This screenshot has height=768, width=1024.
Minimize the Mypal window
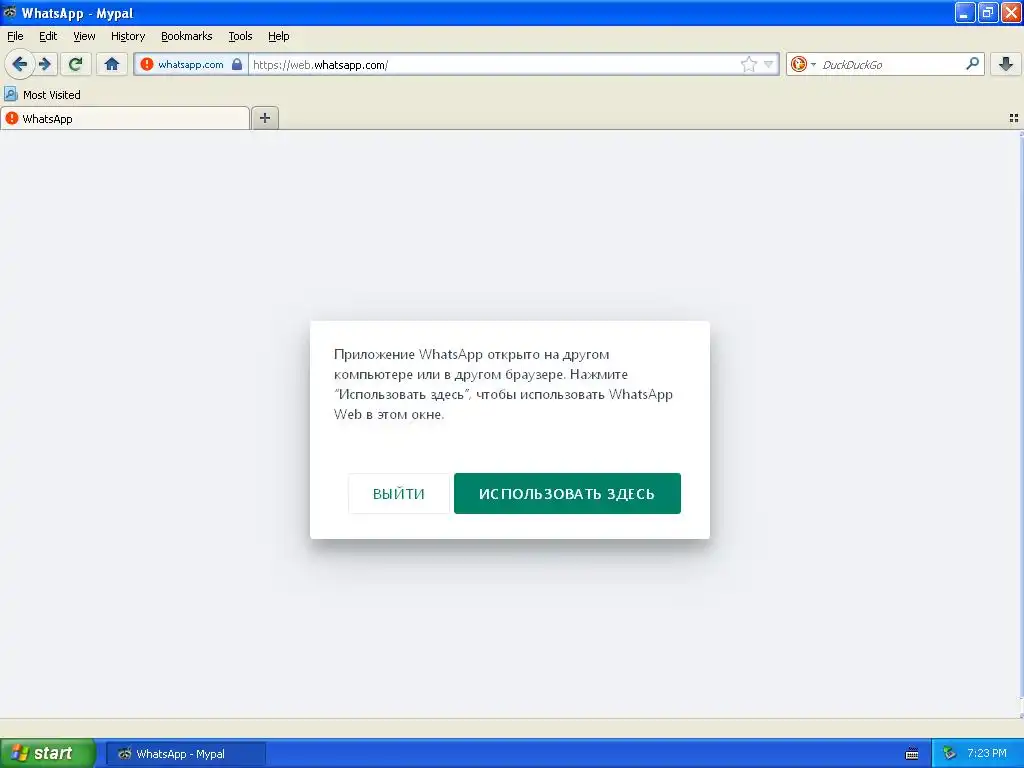(965, 12)
